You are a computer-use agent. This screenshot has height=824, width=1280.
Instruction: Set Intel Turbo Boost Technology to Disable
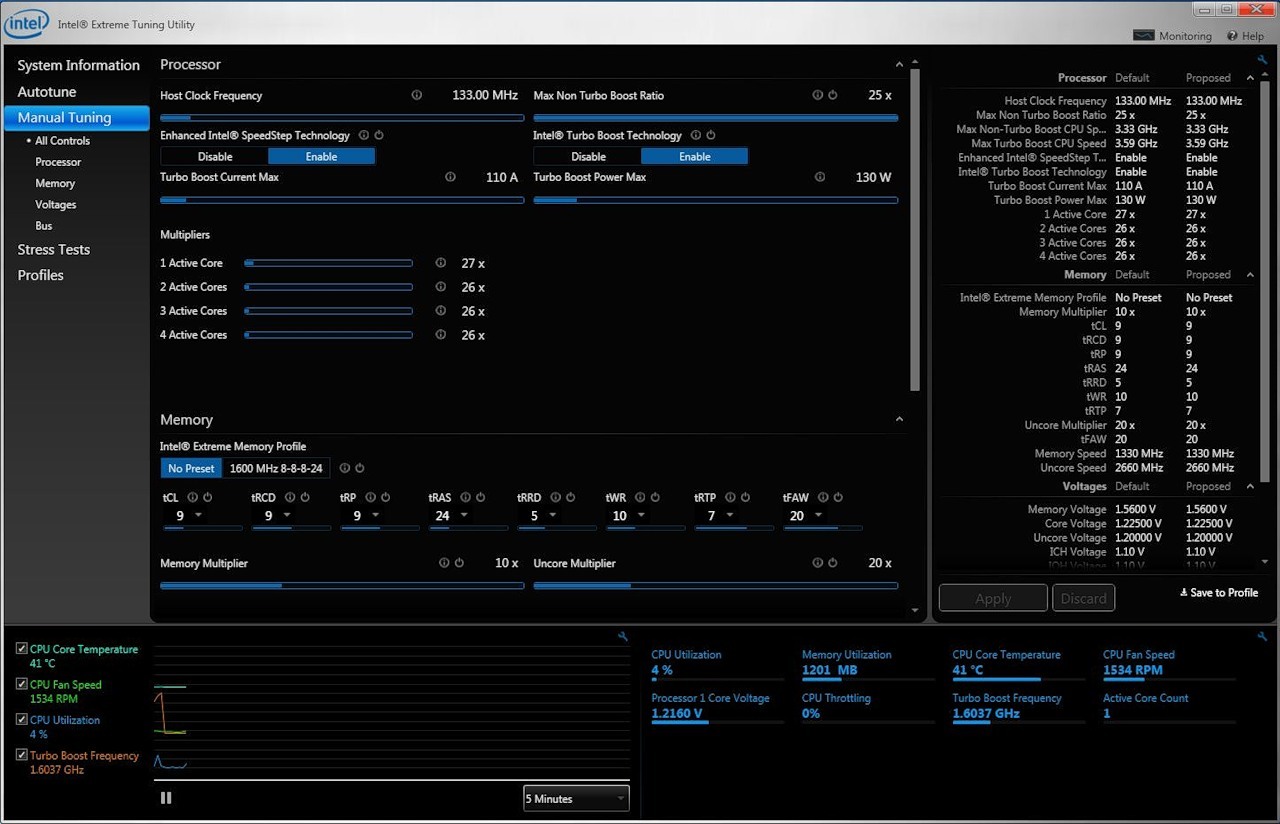[588, 156]
